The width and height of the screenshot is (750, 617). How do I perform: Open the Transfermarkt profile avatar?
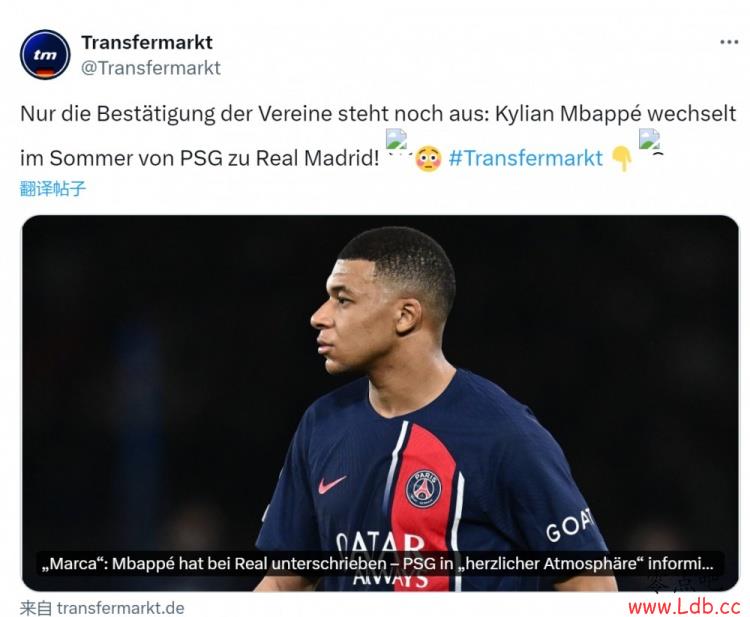(45, 55)
